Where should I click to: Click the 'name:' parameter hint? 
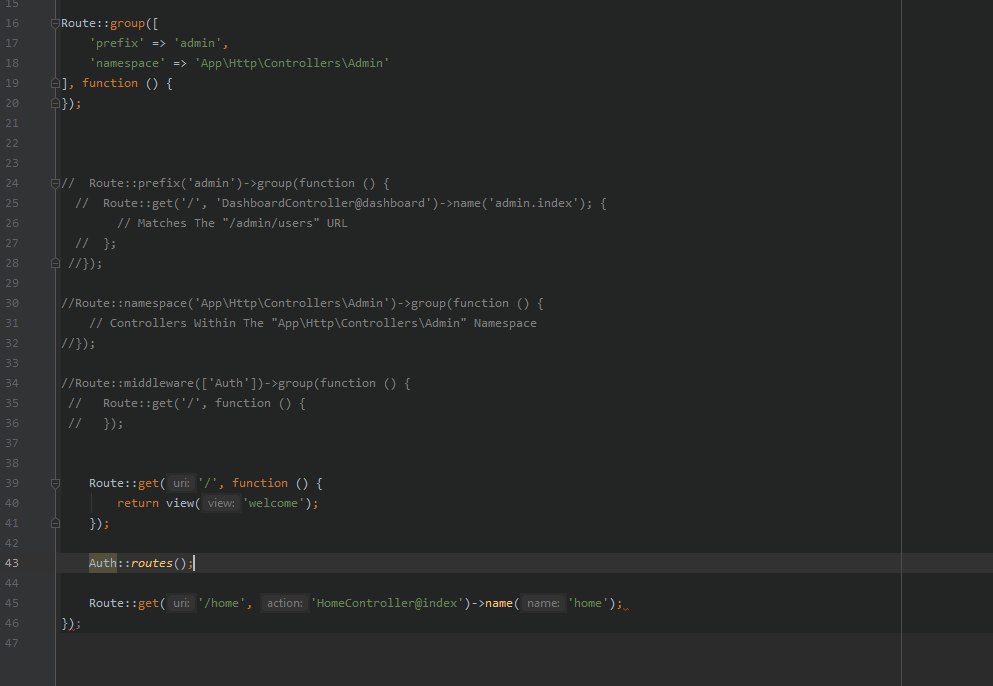(543, 604)
